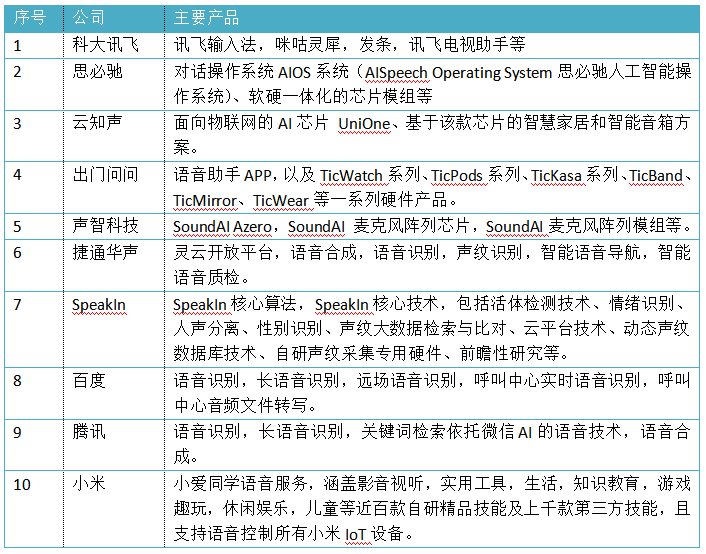Click the row number 7 cell
The height and width of the screenshot is (554, 706).
tap(34, 329)
